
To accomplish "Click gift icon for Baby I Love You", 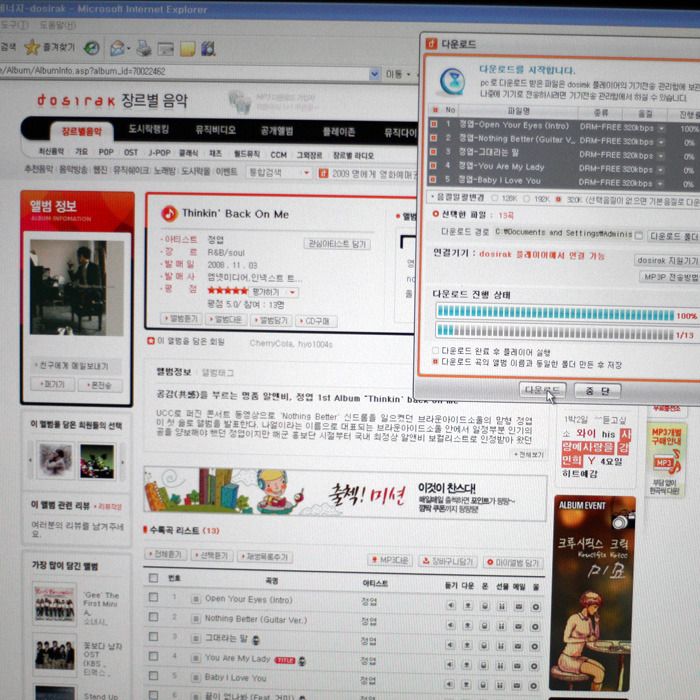I will tap(500, 685).
